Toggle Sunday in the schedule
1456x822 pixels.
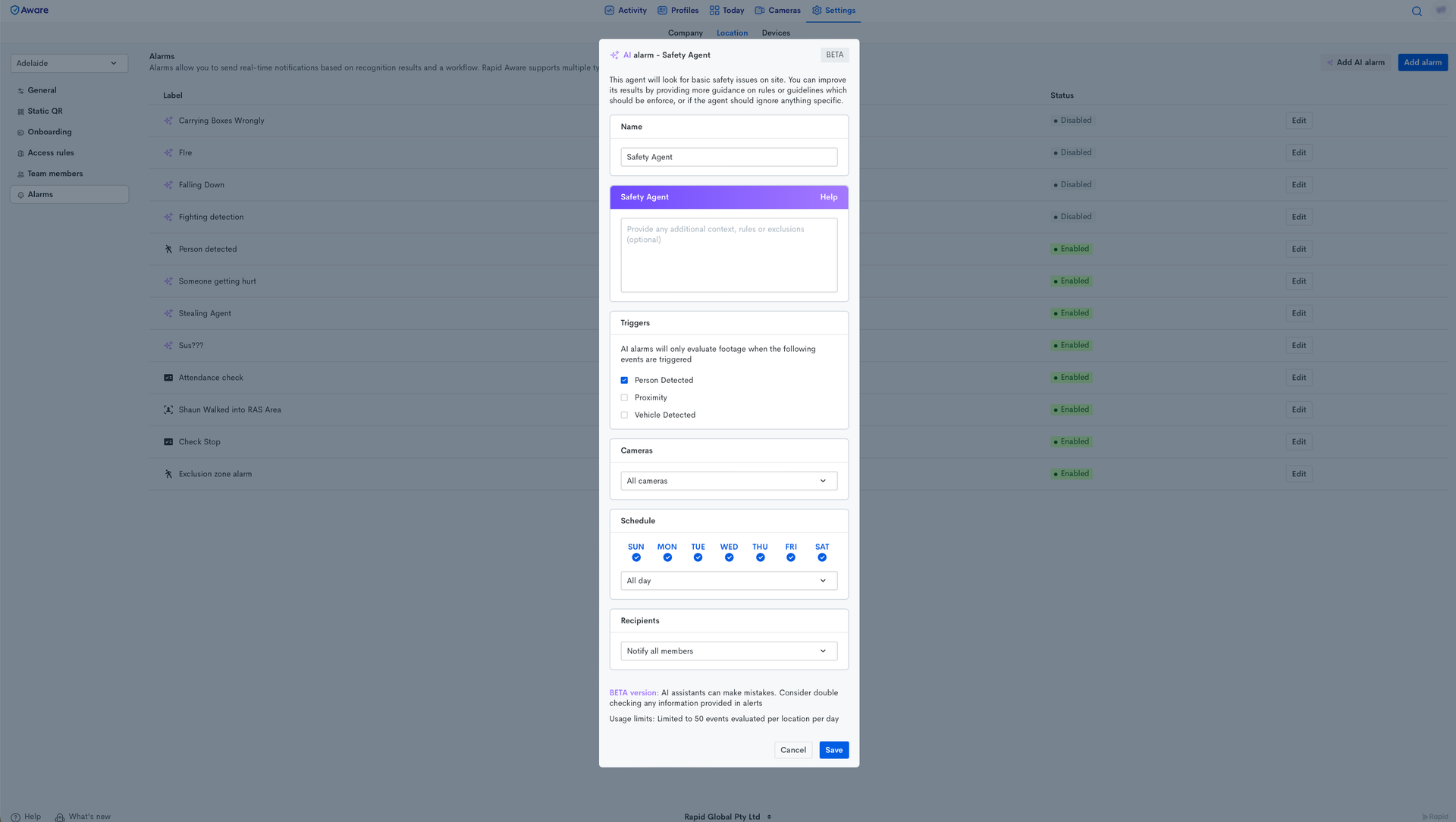click(635, 557)
